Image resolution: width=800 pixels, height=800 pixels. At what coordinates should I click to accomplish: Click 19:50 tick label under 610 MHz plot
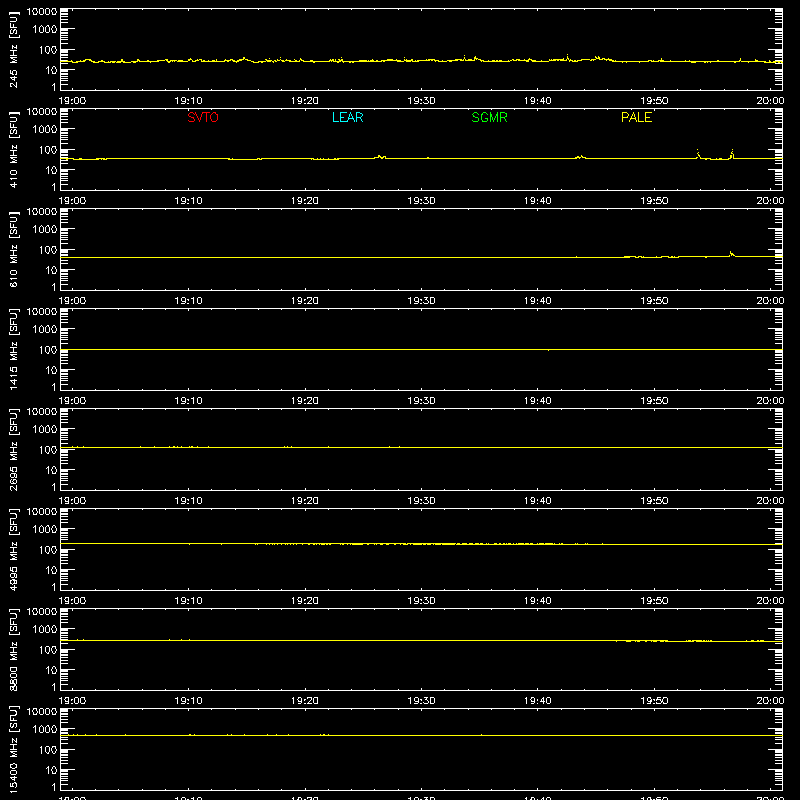click(x=654, y=301)
